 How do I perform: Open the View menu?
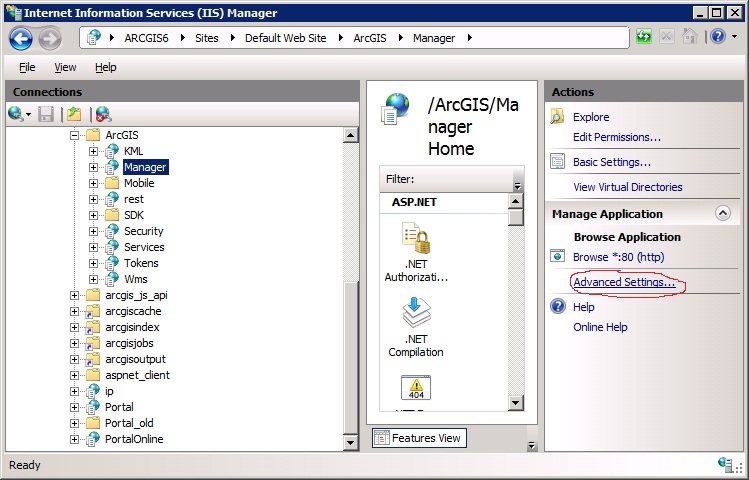[x=65, y=67]
